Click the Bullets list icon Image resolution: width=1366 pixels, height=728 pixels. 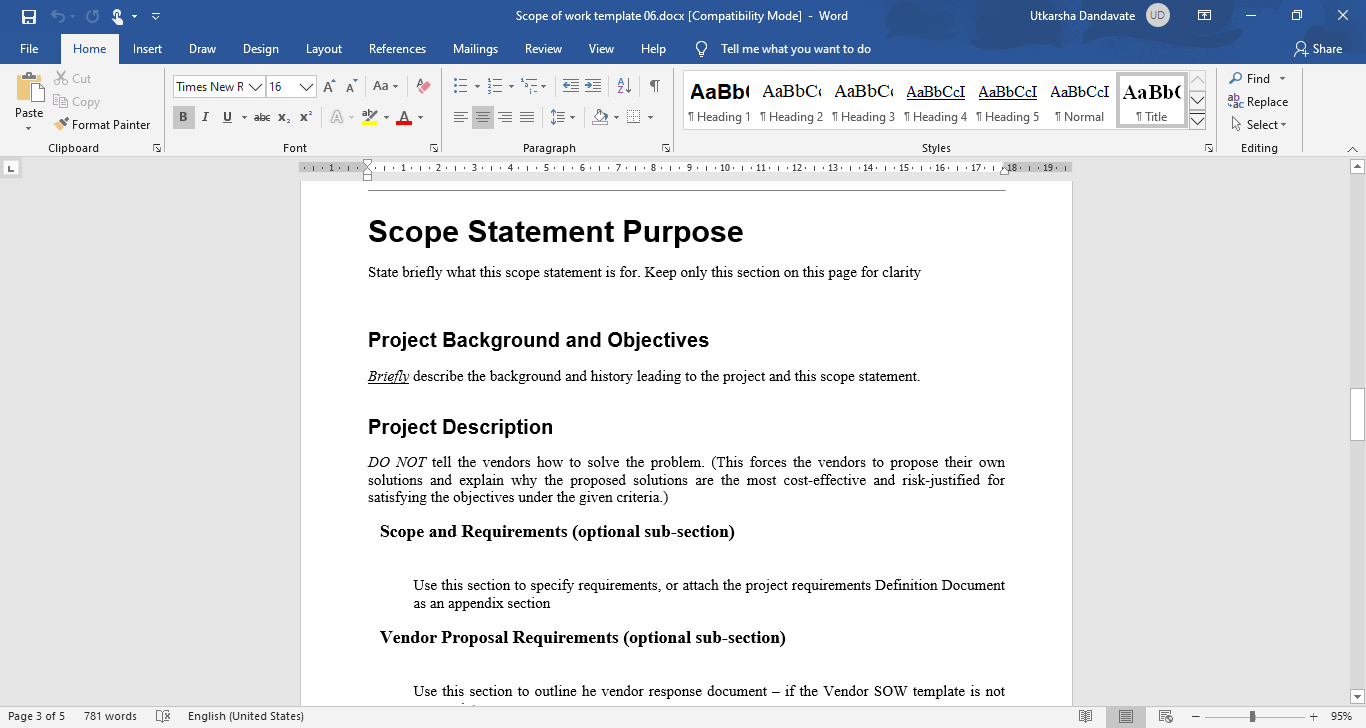pyautogui.click(x=460, y=87)
